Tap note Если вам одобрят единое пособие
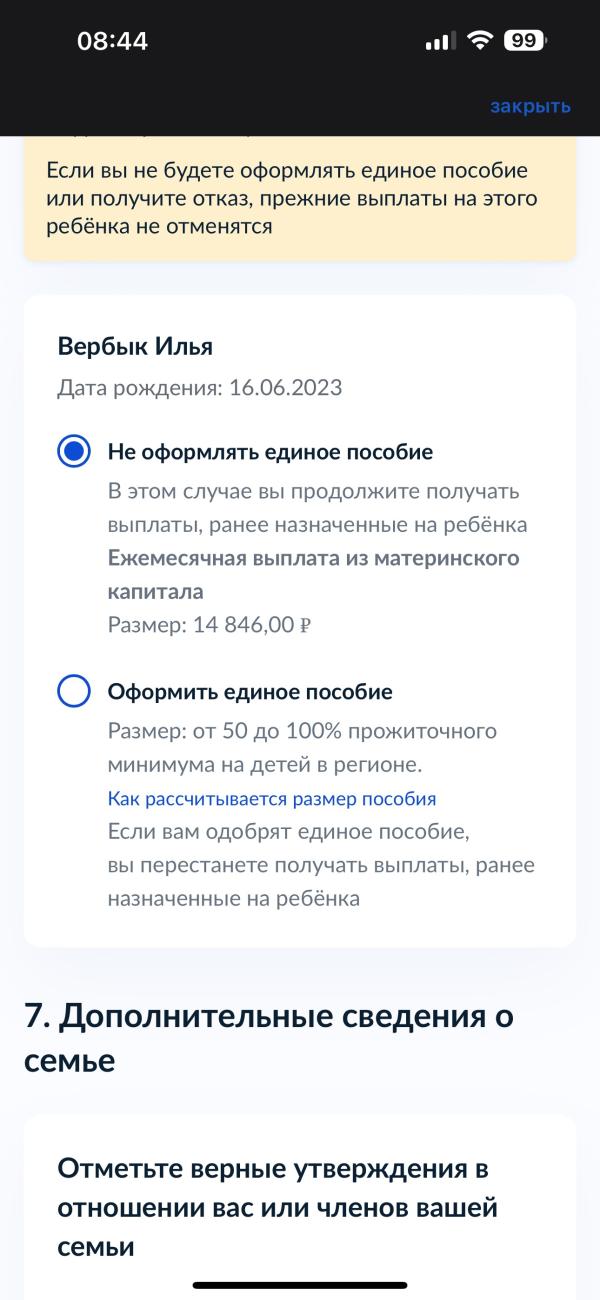 coord(288,832)
